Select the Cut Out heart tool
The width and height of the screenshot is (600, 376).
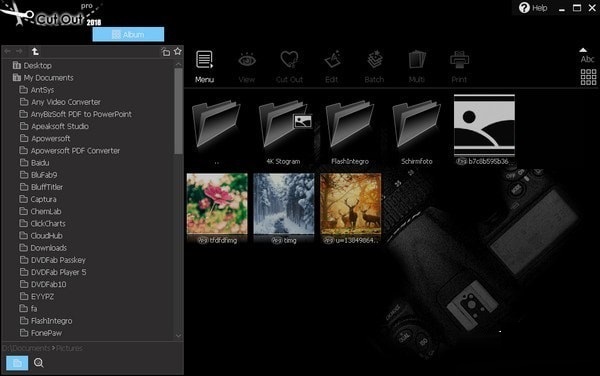289,67
